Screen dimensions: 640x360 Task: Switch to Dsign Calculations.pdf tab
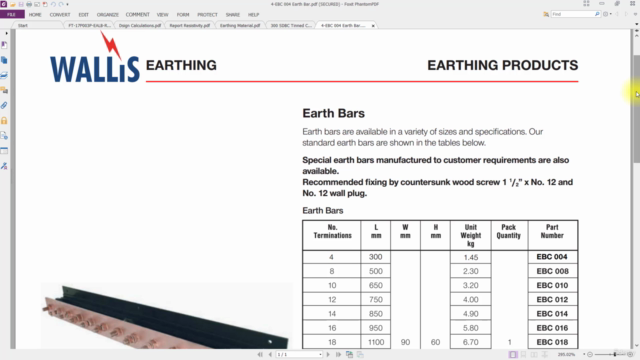pos(140,25)
